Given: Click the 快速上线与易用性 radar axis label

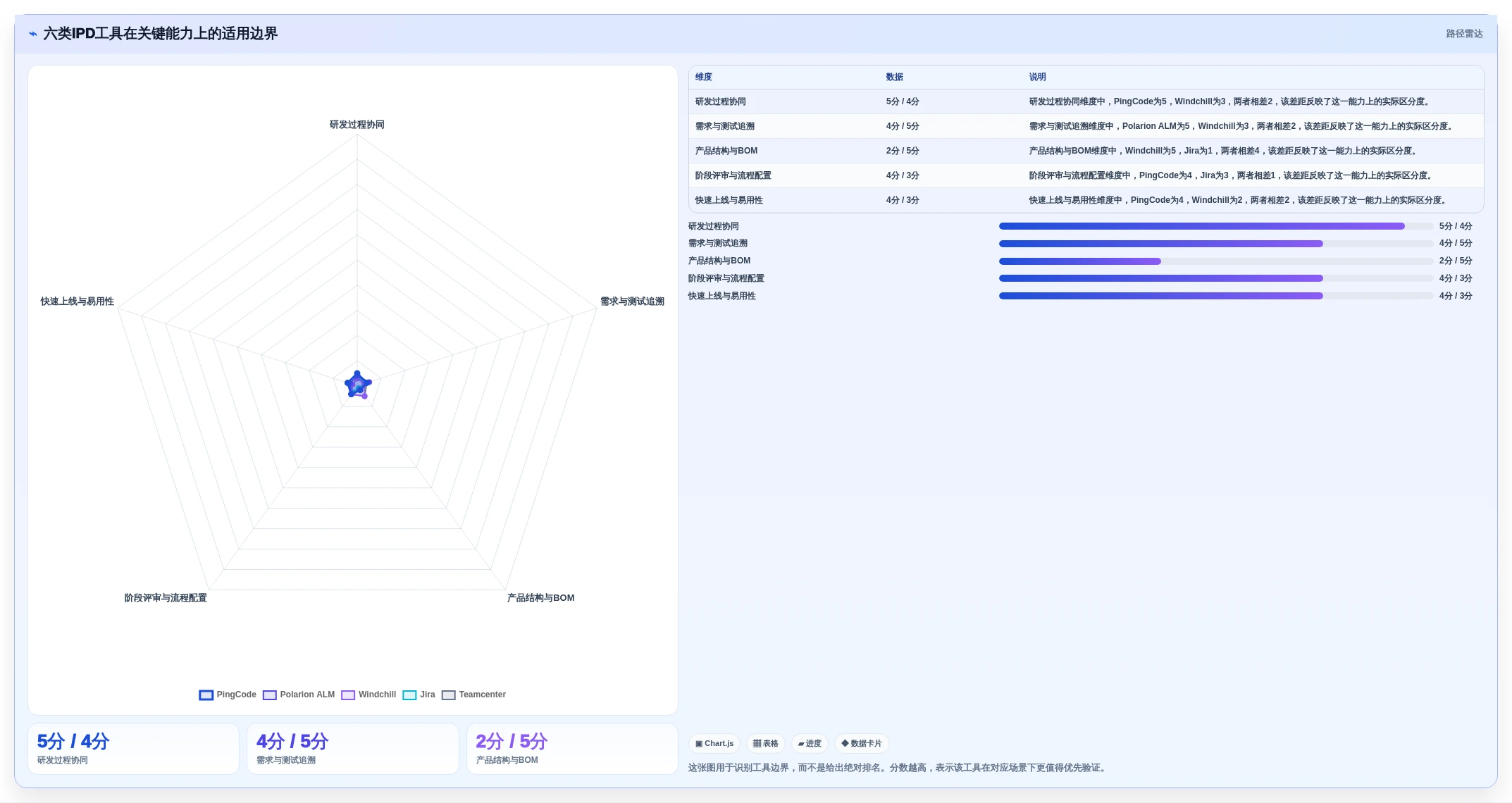Looking at the screenshot, I should pos(78,301).
